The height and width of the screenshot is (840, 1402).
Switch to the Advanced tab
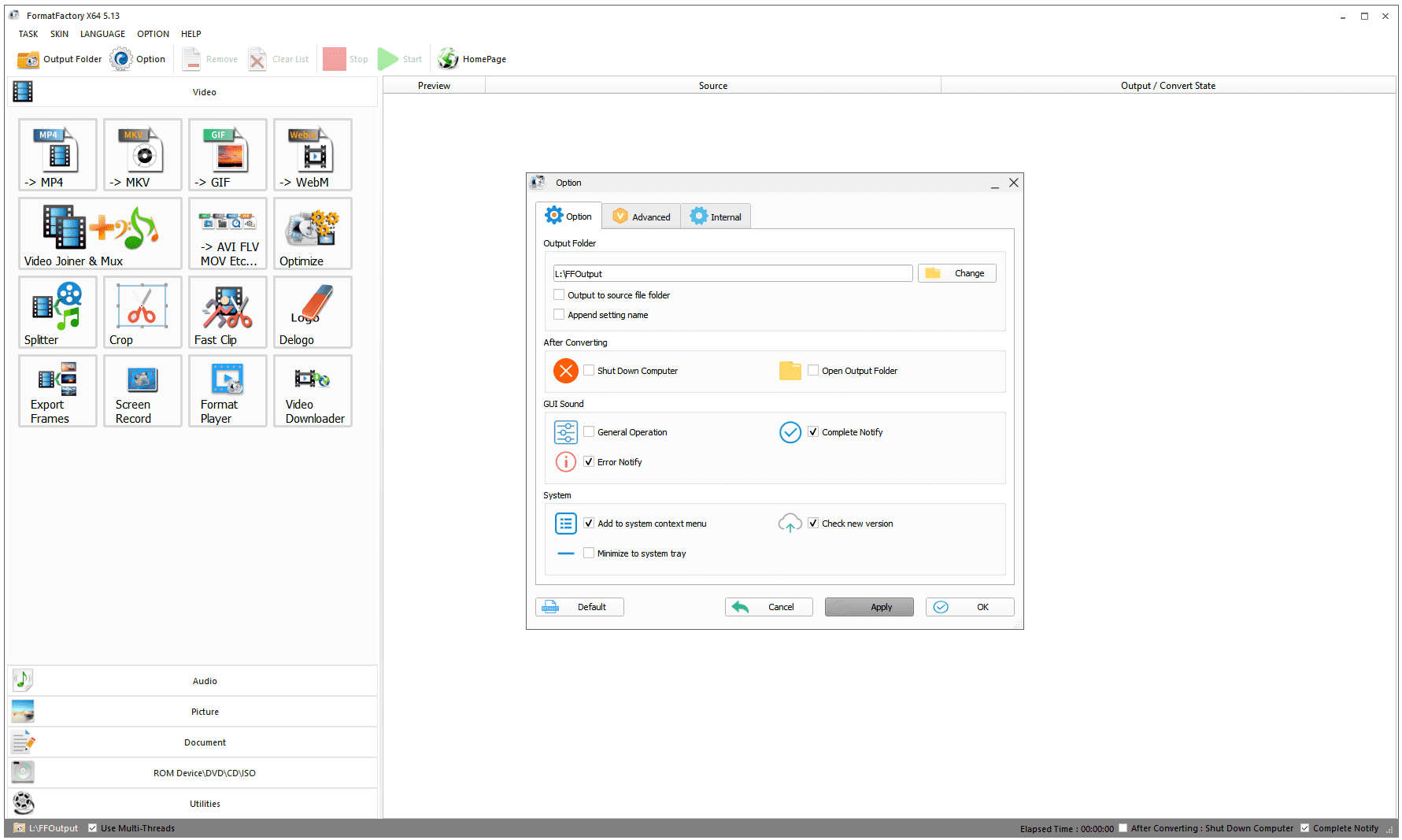pyautogui.click(x=642, y=216)
